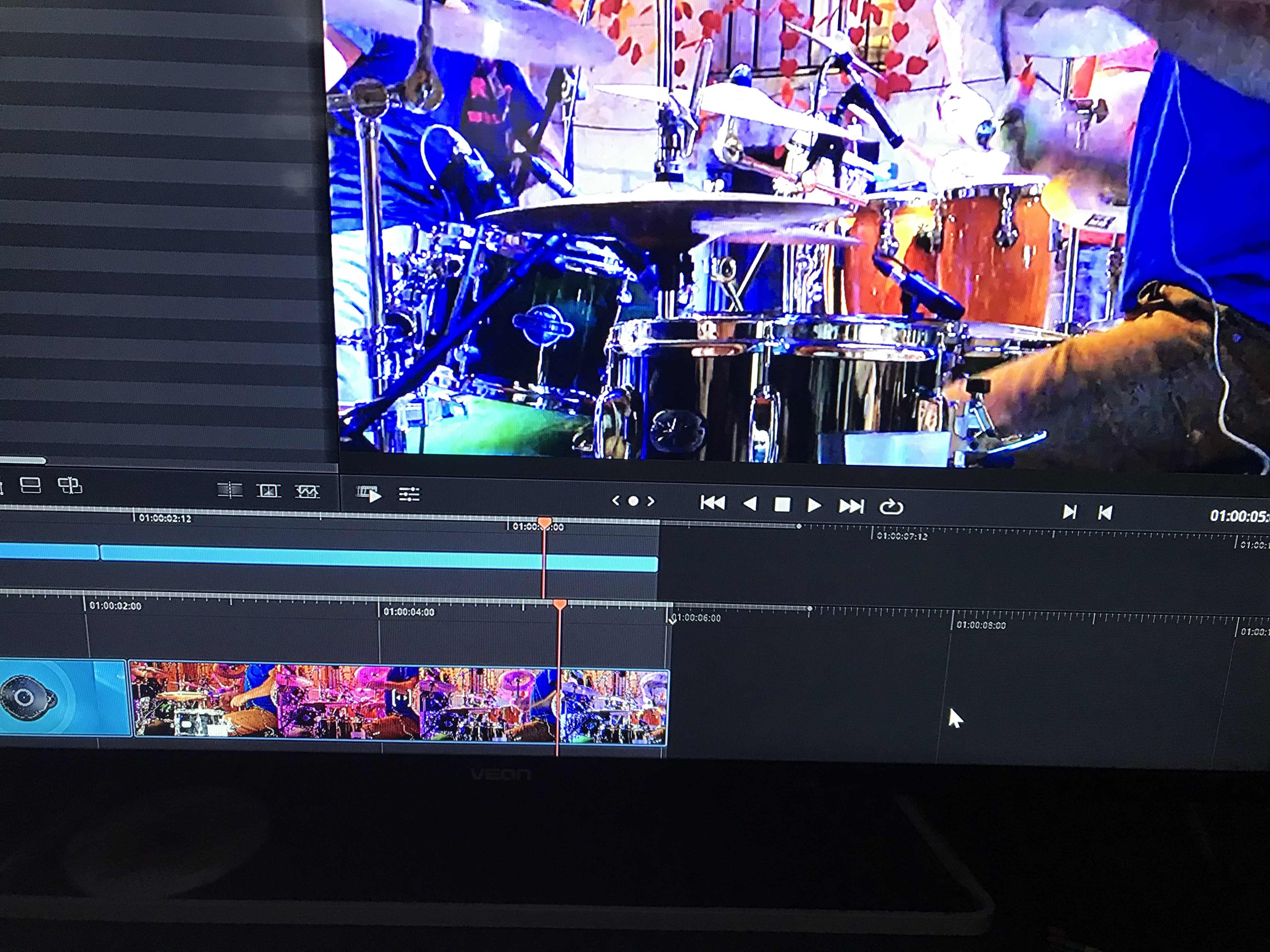
Task: Jump with the bar-to-left arrow icon
Action: coord(1105,513)
